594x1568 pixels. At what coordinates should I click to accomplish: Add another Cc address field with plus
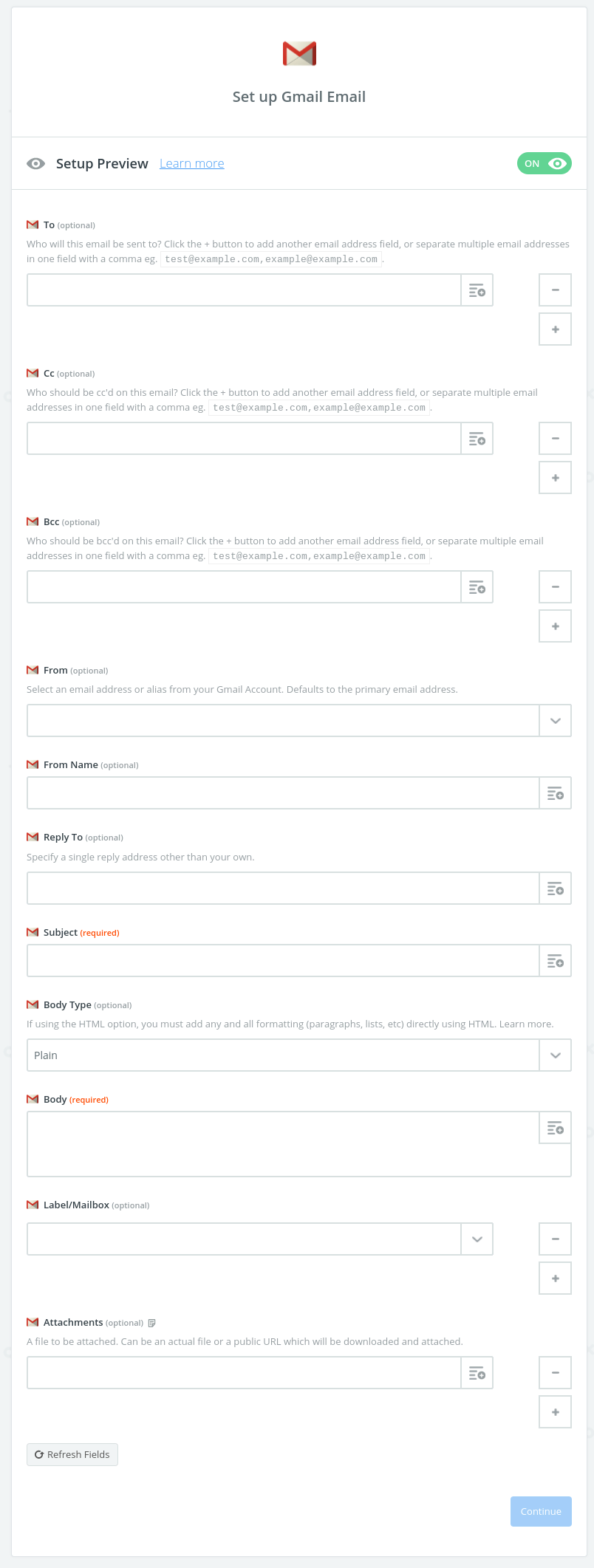[556, 478]
